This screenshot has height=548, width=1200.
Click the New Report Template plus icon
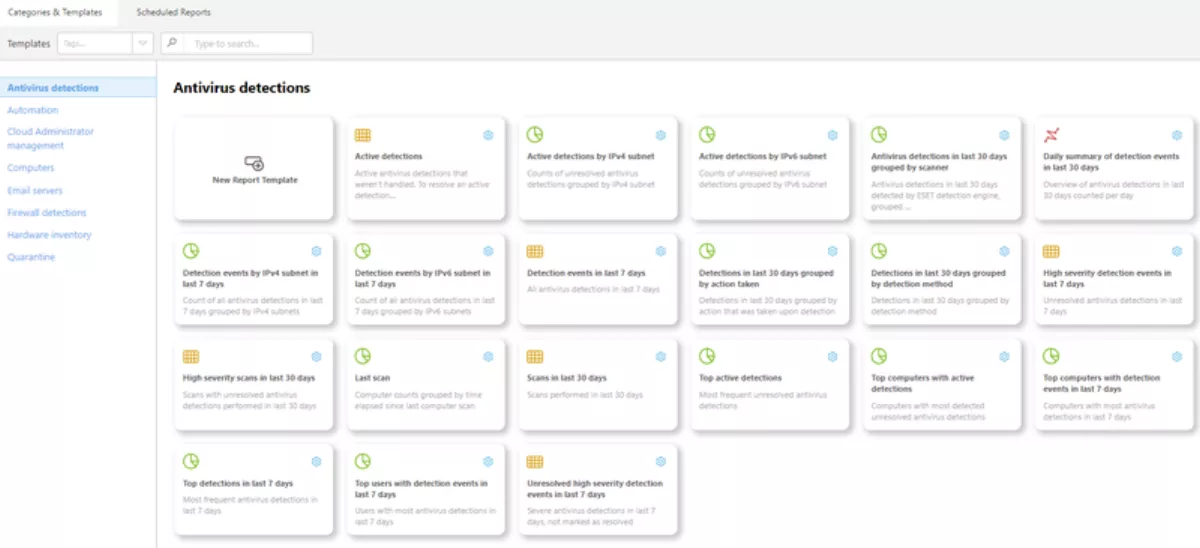coord(254,163)
